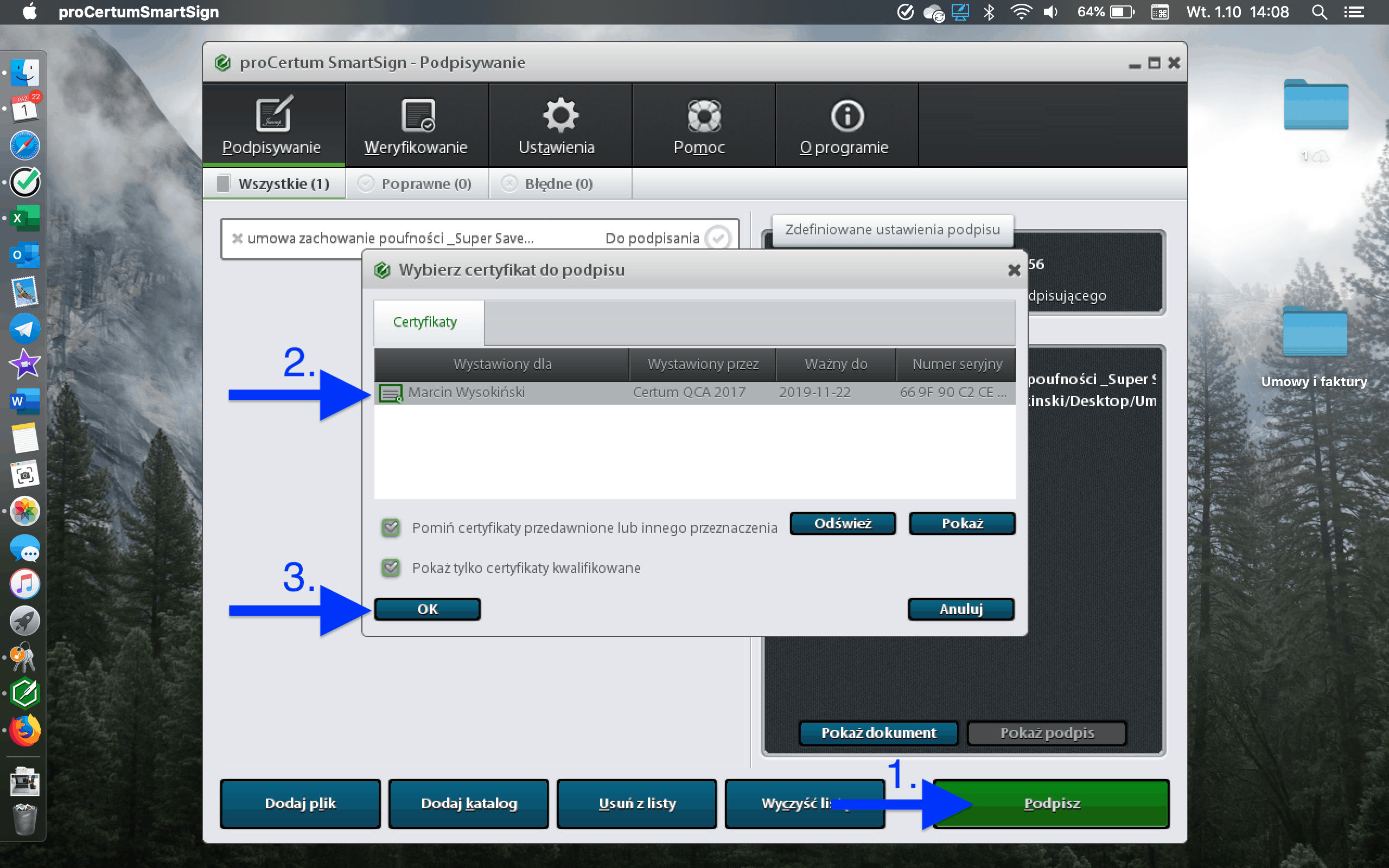Confirm certificate with OK button
The width and height of the screenshot is (1389, 868).
pos(427,609)
